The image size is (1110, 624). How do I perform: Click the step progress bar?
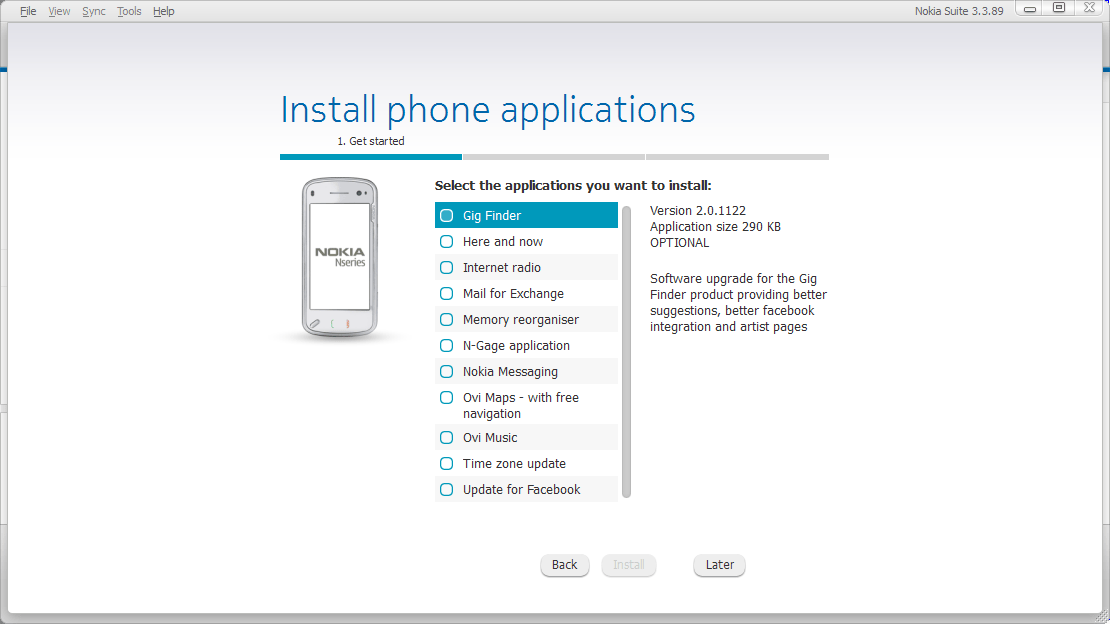tap(554, 157)
